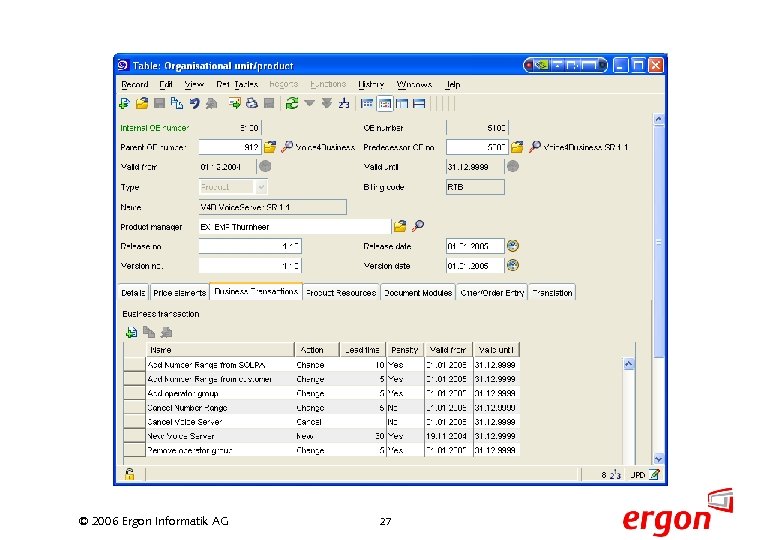
Task: Click the sort numbers toolbar icon
Action: click(x=344, y=103)
